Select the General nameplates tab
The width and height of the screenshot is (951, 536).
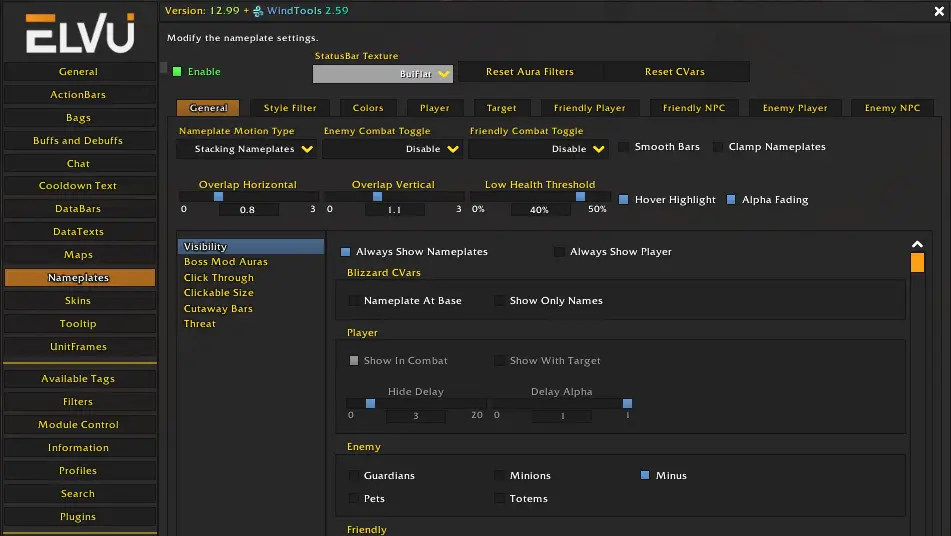click(x=208, y=108)
